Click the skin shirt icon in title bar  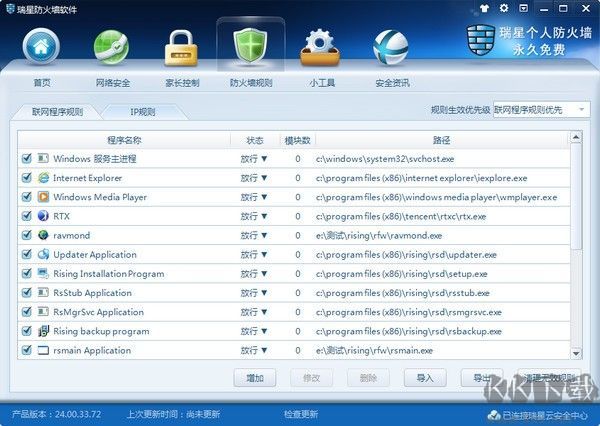pos(484,8)
